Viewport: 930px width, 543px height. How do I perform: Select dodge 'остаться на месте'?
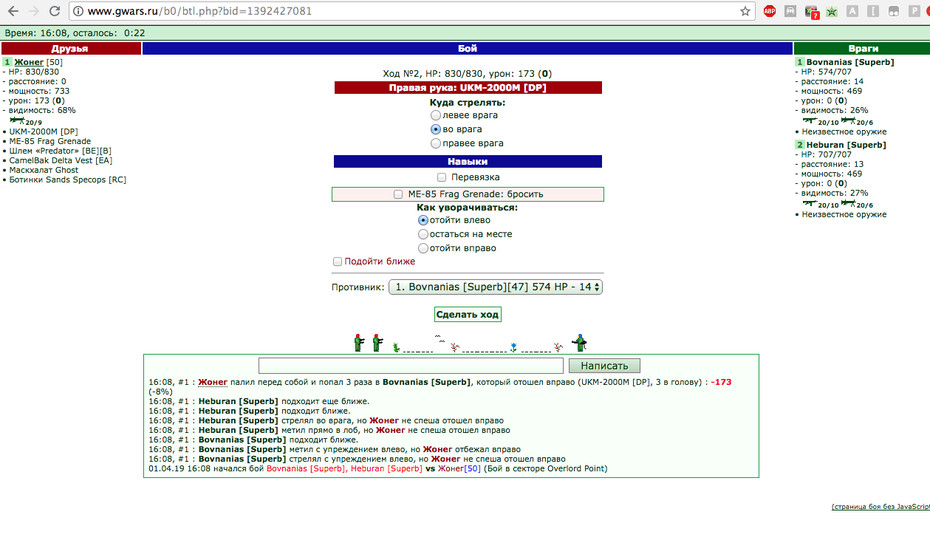pyautogui.click(x=423, y=234)
